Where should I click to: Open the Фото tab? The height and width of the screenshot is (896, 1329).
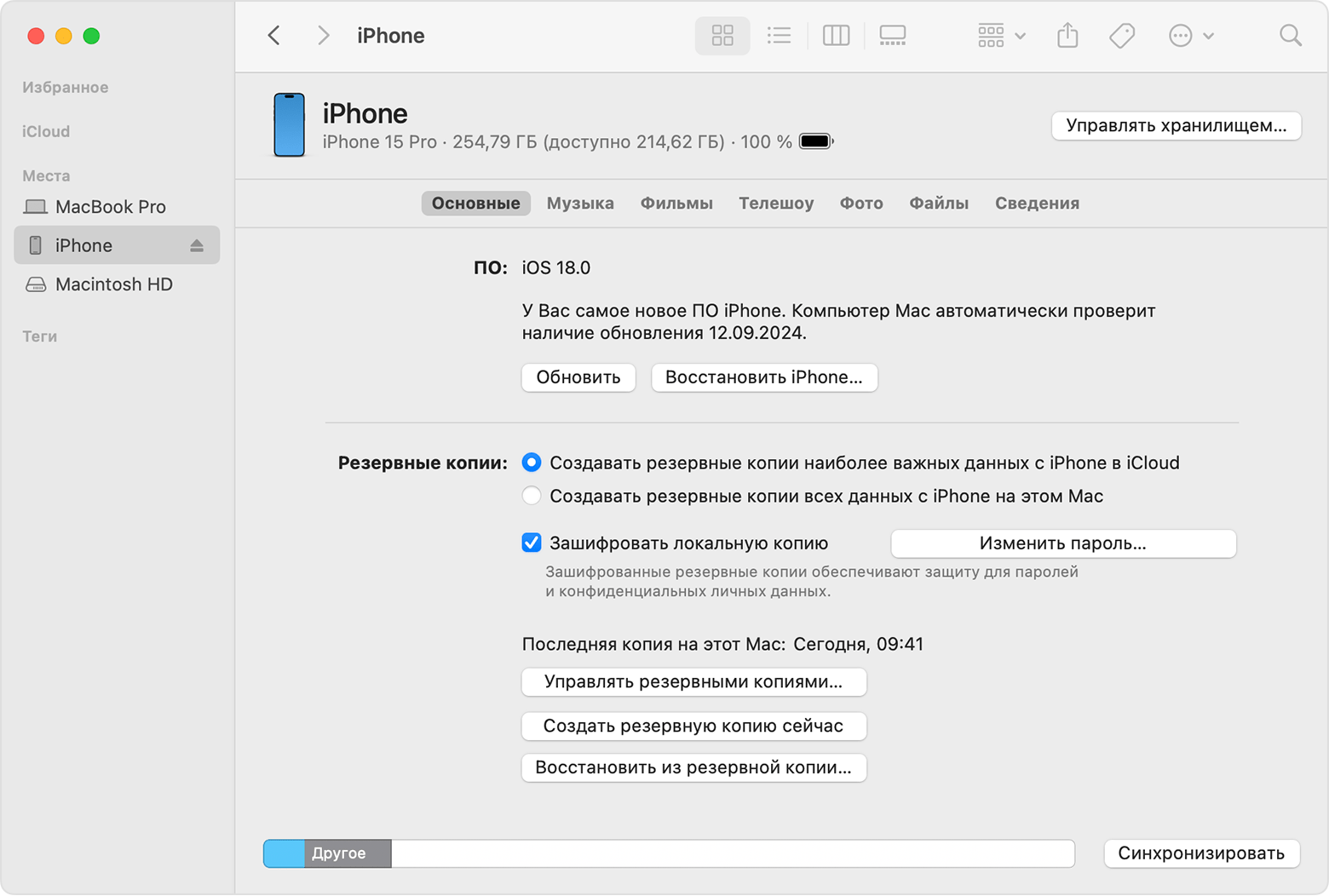[x=861, y=204]
